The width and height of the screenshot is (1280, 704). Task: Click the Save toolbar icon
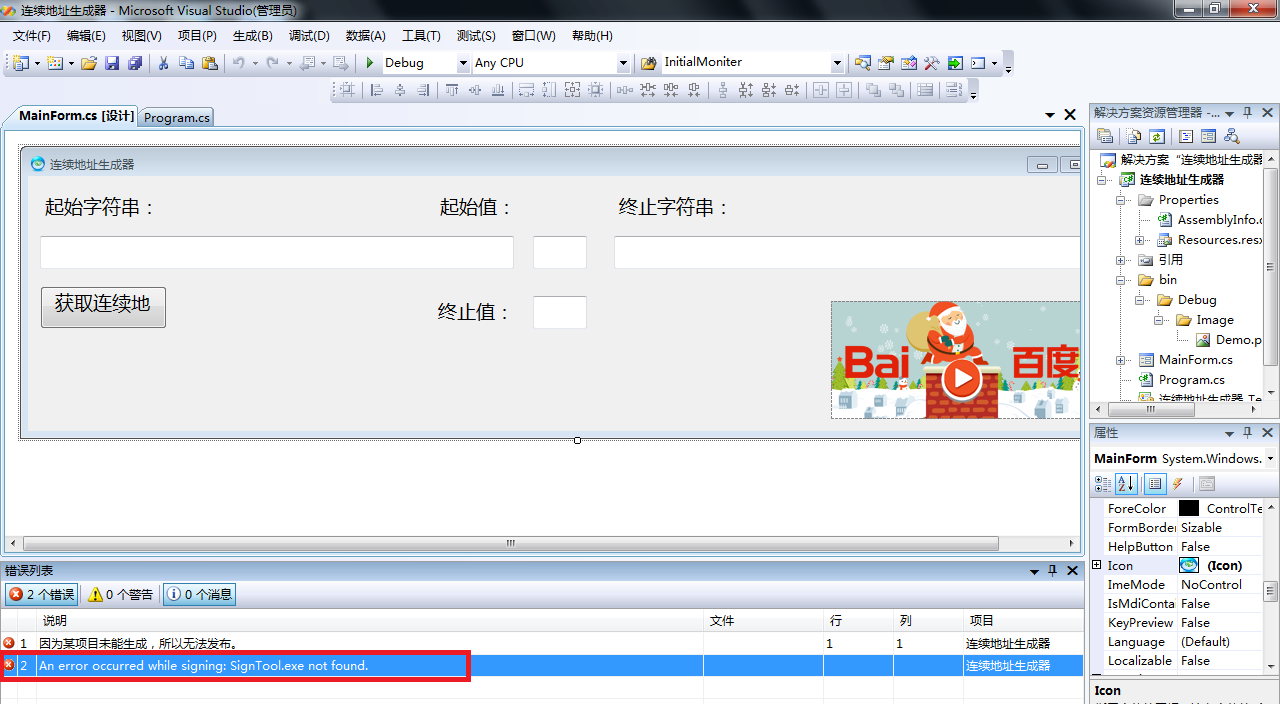click(112, 63)
